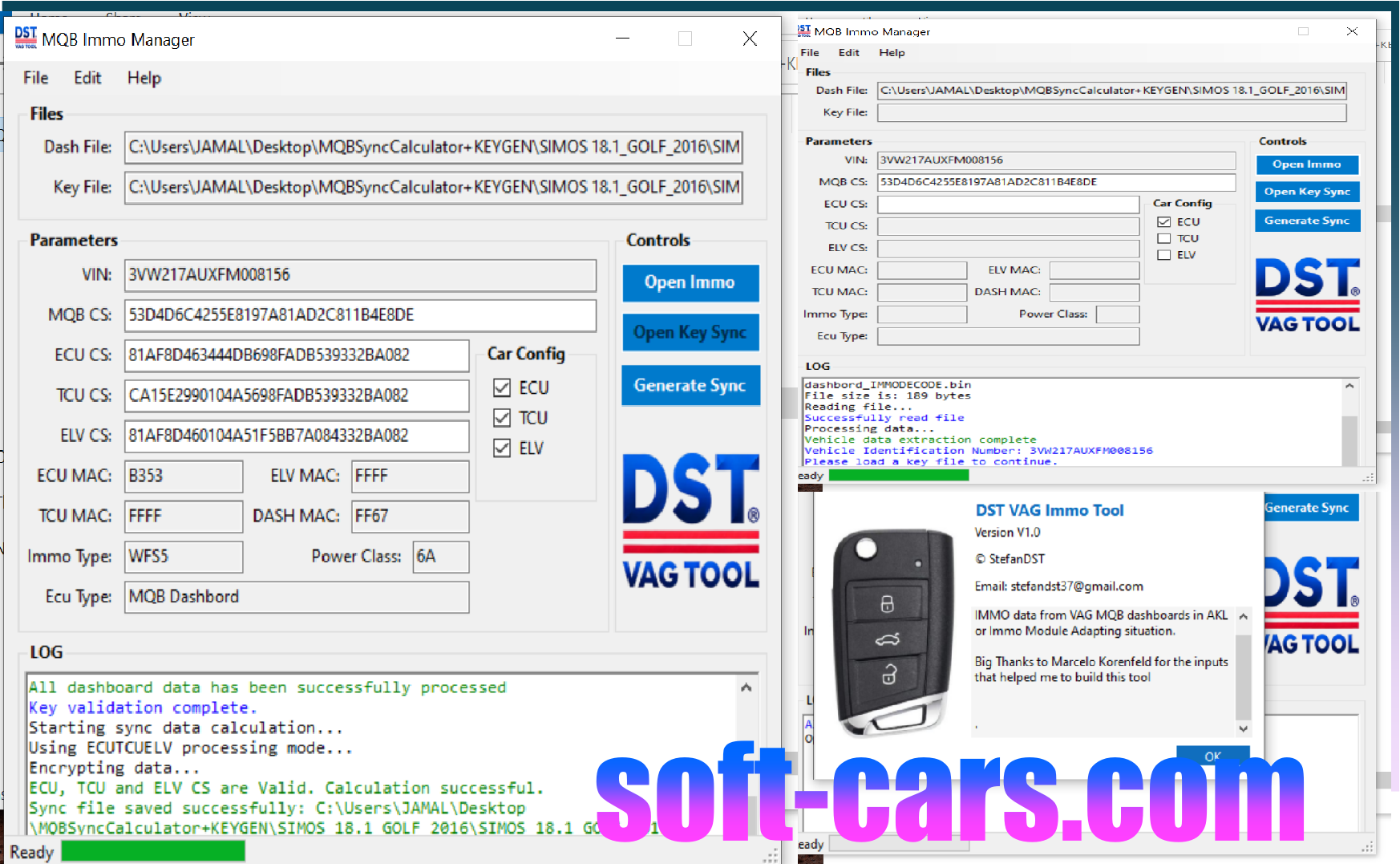Viewport: 1400px width, 864px height.
Task: Click ECU MAC field showing B353
Action: click(x=184, y=476)
